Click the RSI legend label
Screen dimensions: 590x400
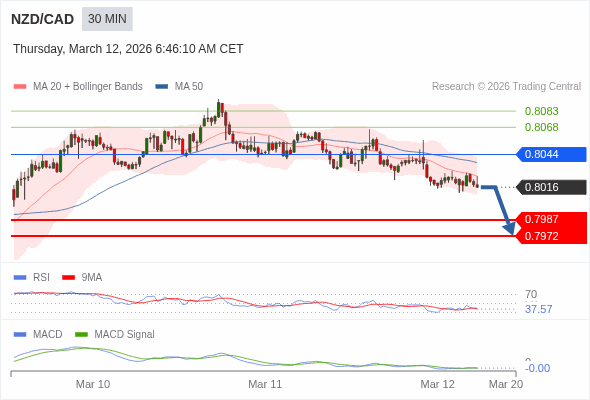coord(41,278)
